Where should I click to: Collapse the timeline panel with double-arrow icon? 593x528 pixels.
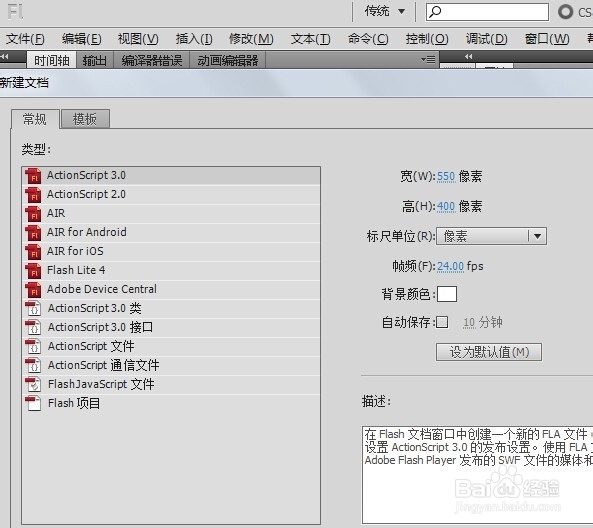pyautogui.click(x=5, y=56)
